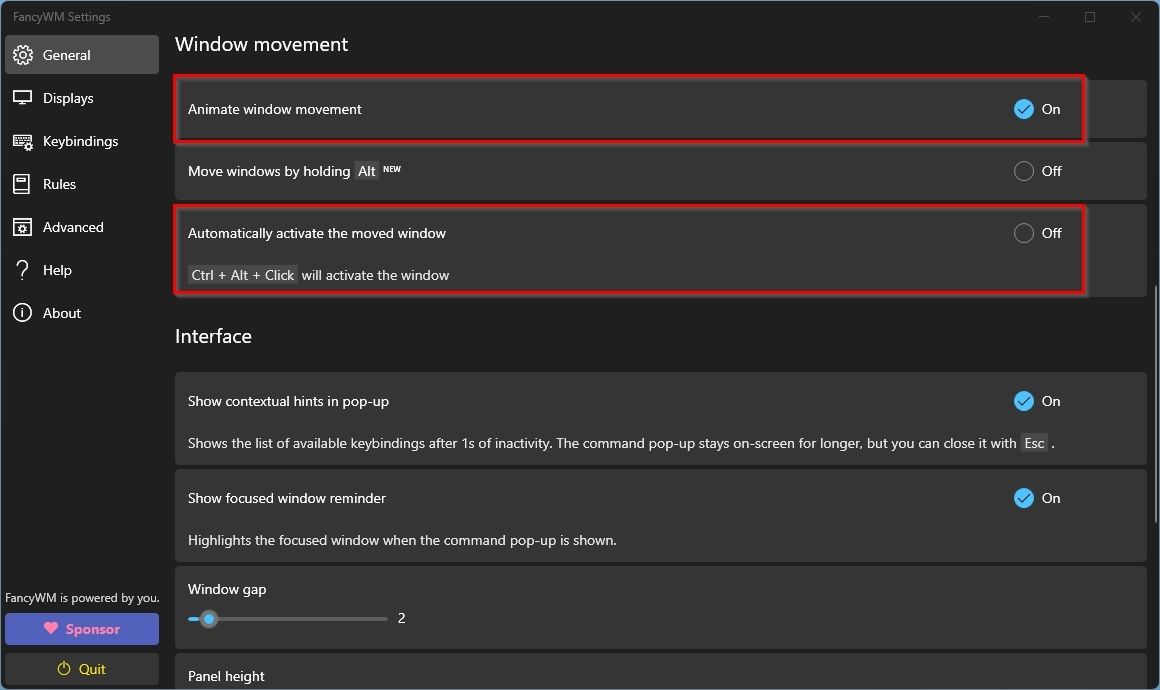Open the Keybindings section

[80, 140]
